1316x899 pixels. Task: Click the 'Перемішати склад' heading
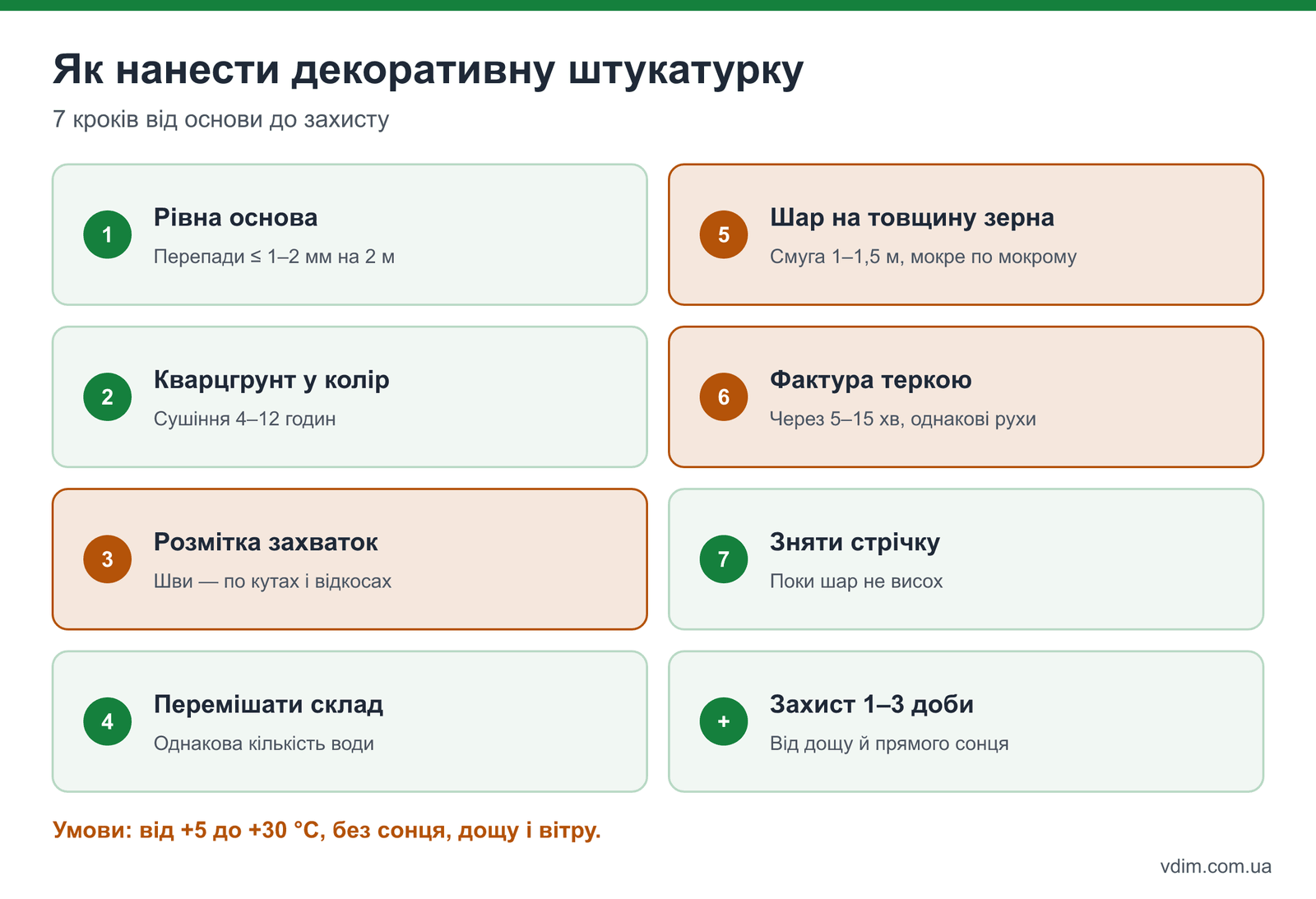[x=268, y=705]
